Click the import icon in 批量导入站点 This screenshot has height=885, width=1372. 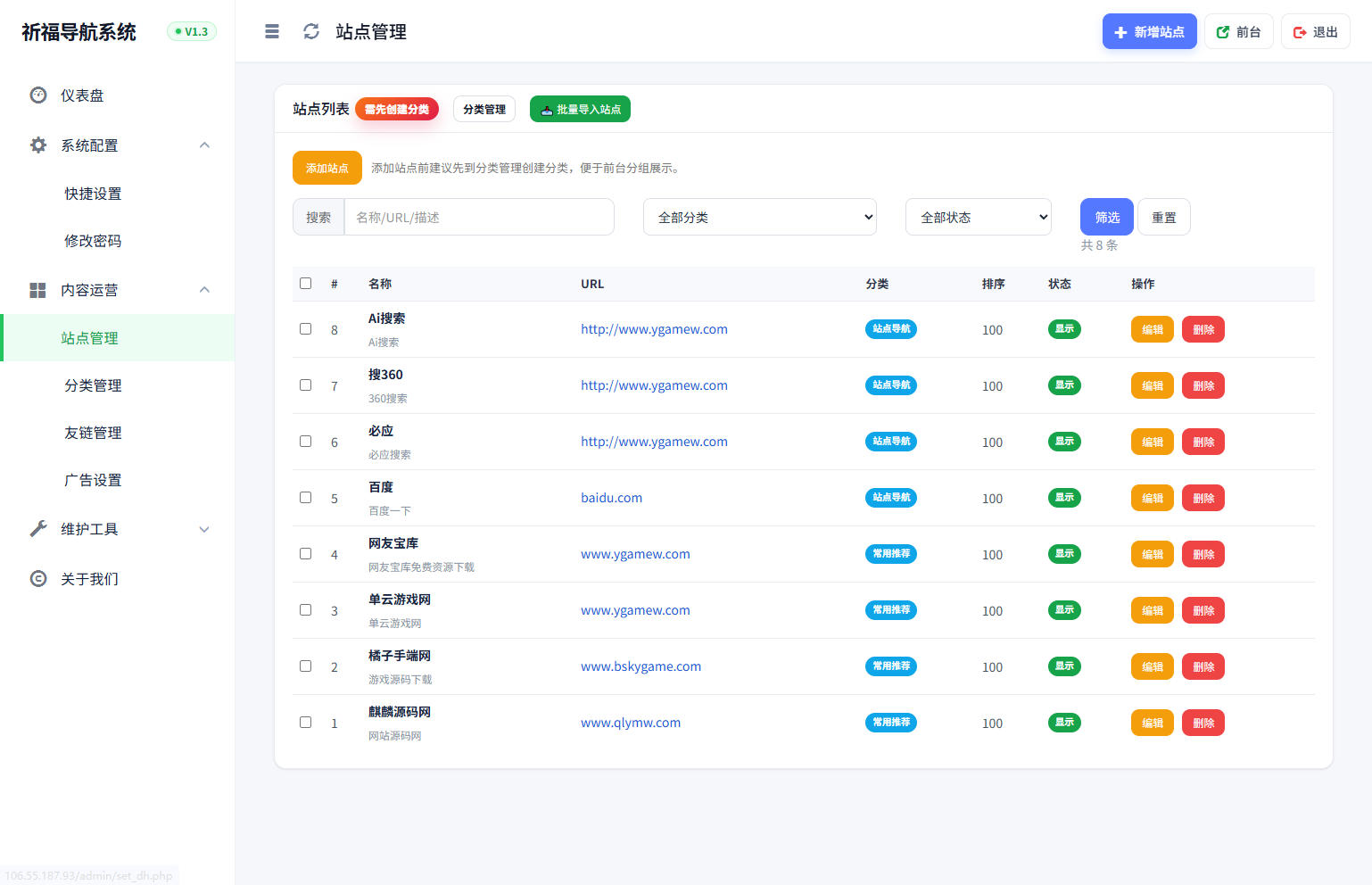point(547,110)
